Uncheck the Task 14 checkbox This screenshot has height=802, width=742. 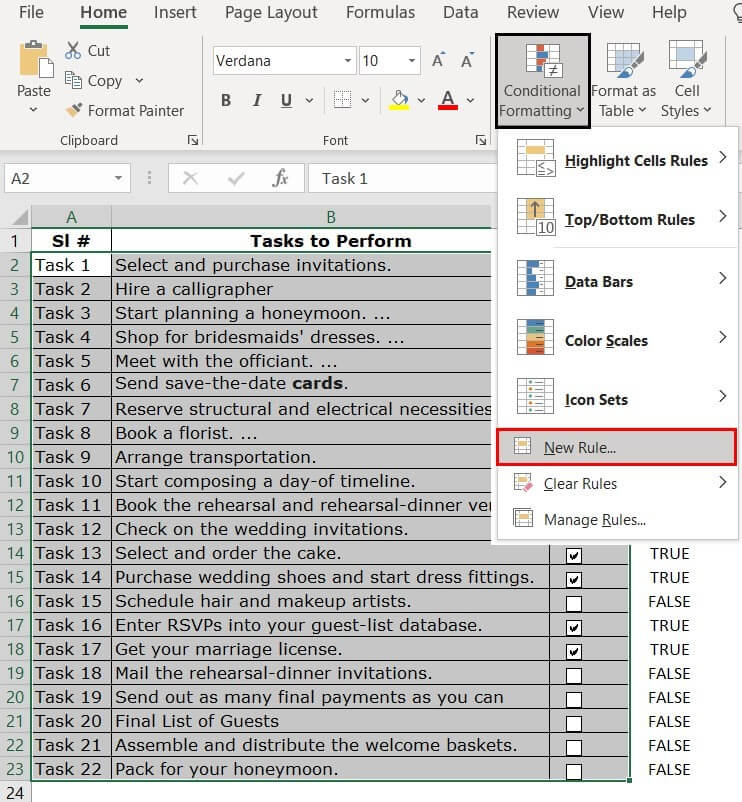click(x=574, y=579)
